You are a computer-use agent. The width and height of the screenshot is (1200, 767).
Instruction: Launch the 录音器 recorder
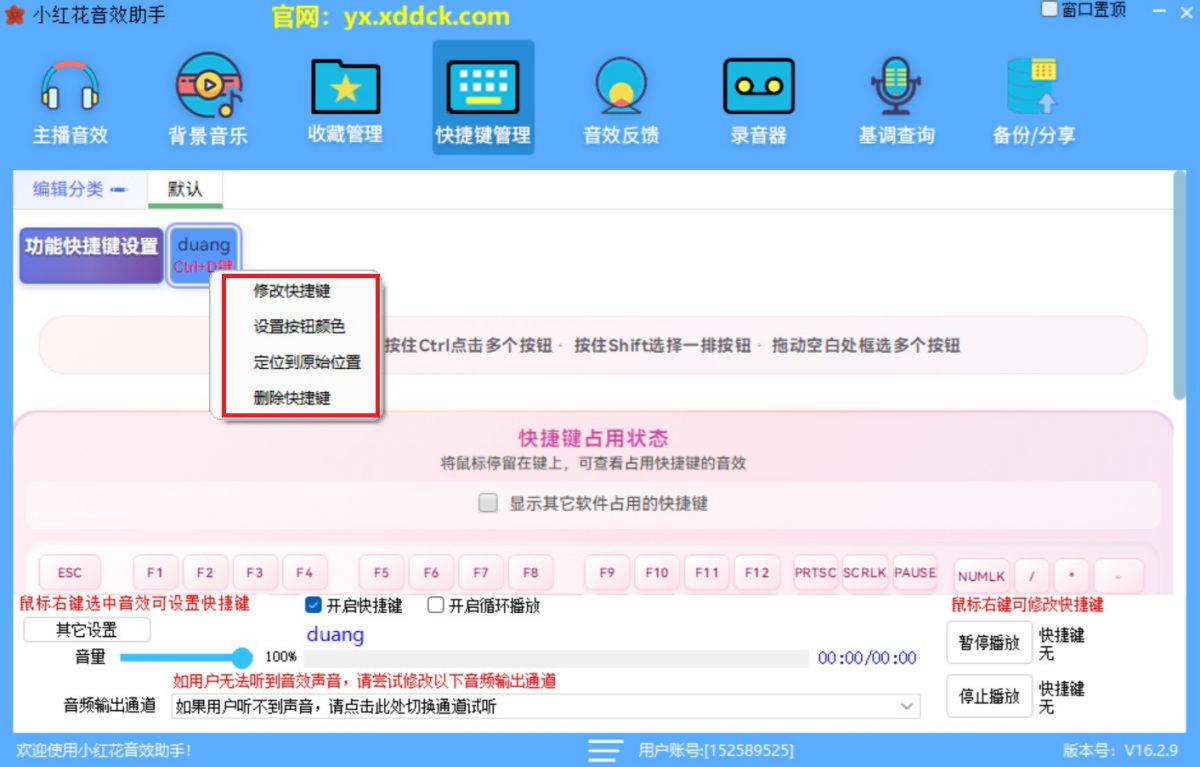coord(758,97)
